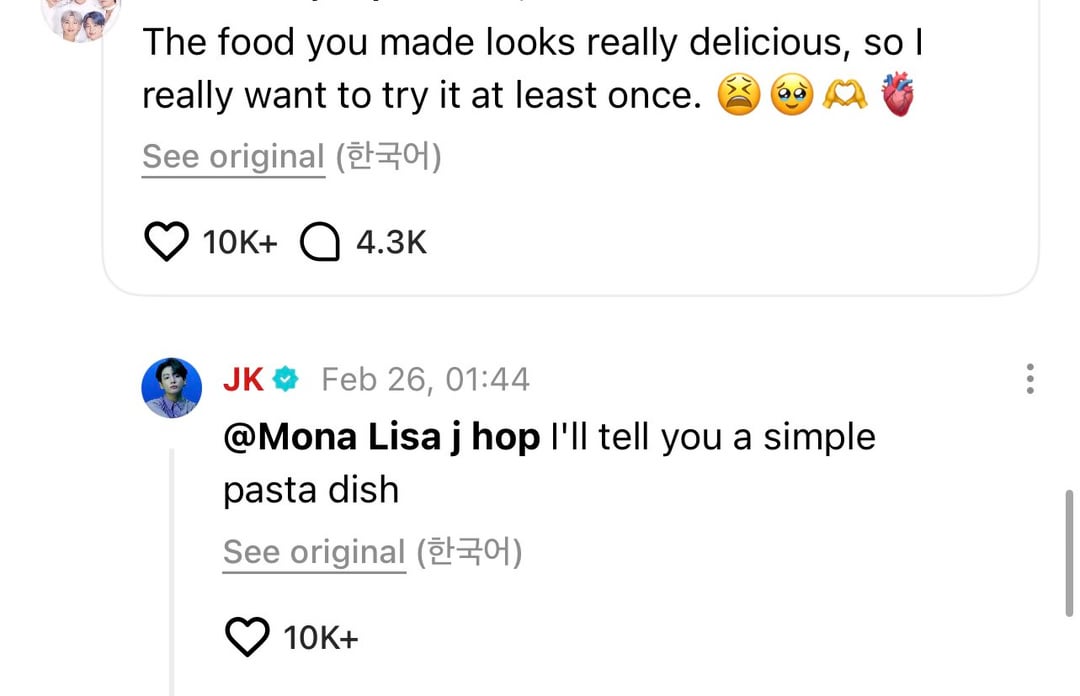The height and width of the screenshot is (696, 1080).
Task: Like JK's reply with the heart icon
Action: tap(247, 637)
